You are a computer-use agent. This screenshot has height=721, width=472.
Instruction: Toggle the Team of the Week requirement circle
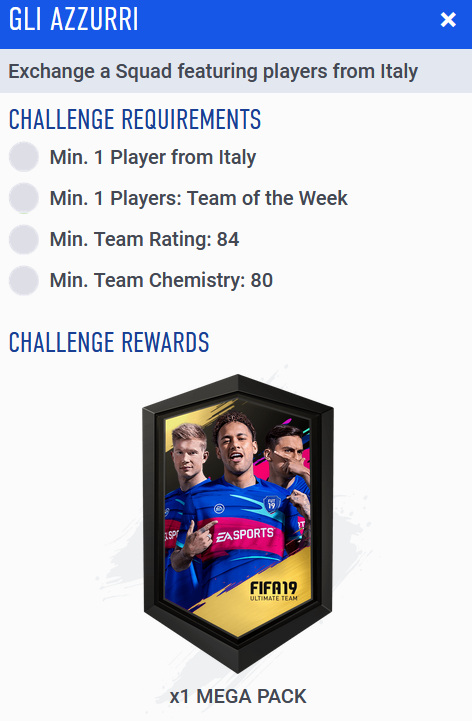tap(23, 198)
